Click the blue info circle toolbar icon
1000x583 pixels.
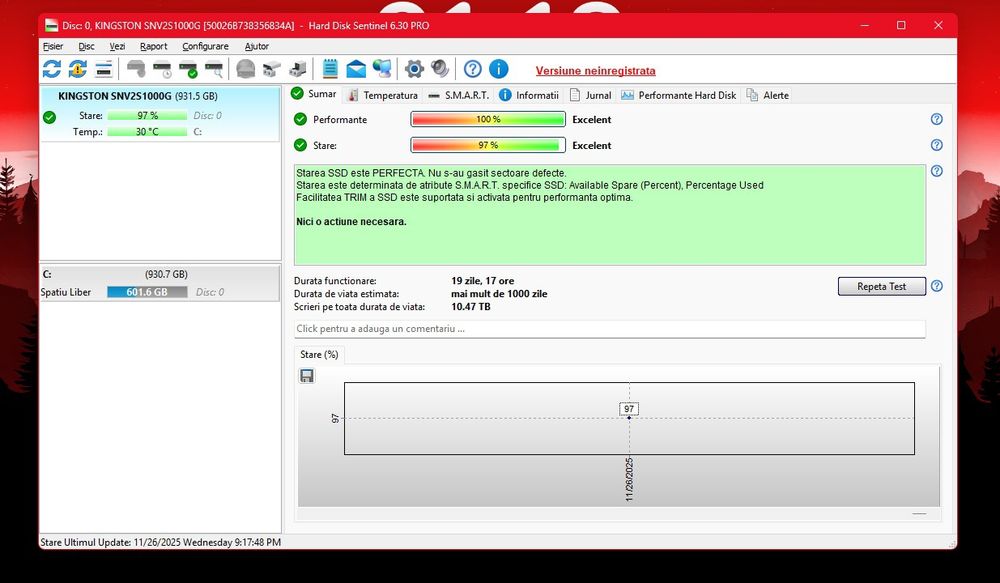(x=499, y=69)
